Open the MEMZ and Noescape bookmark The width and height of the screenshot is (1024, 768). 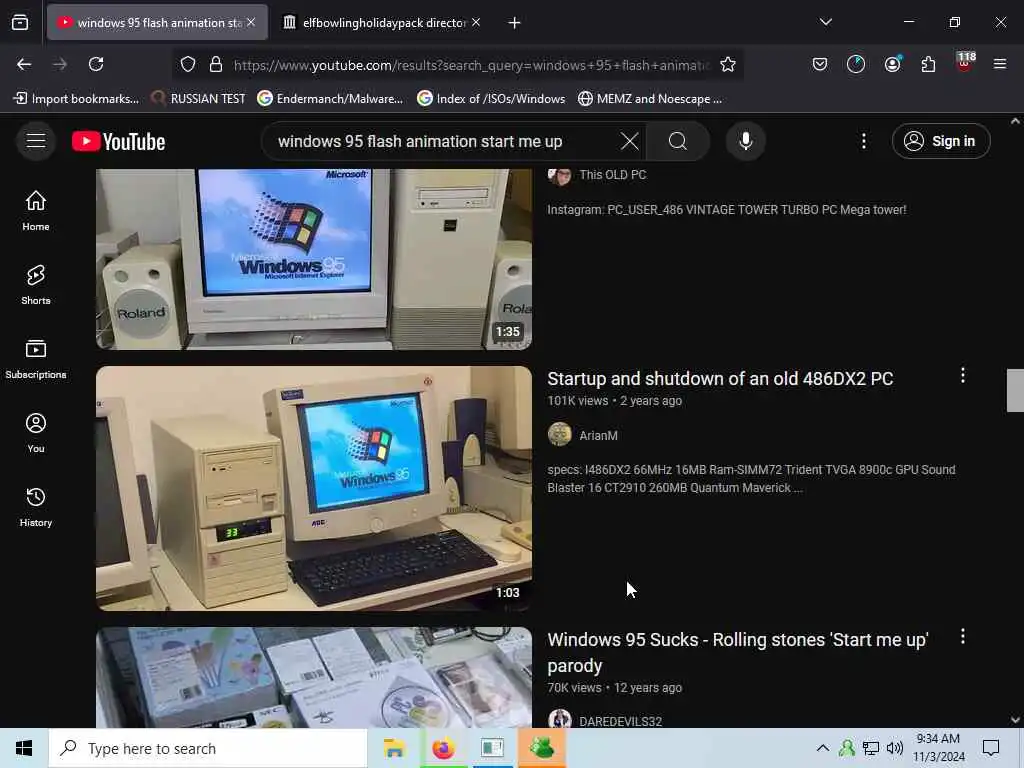pos(650,99)
